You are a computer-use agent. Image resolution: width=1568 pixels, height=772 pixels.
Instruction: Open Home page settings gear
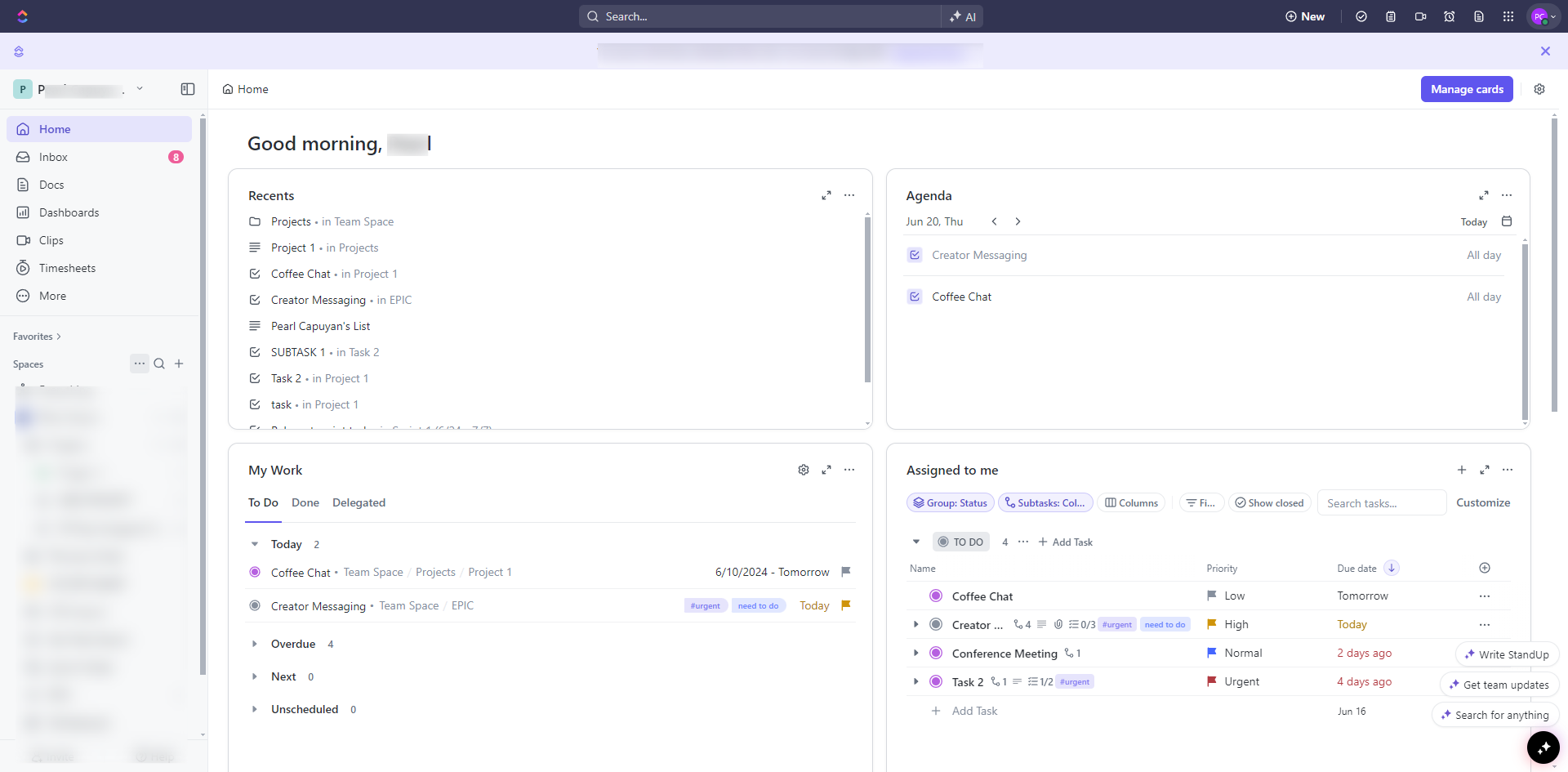[1539, 89]
